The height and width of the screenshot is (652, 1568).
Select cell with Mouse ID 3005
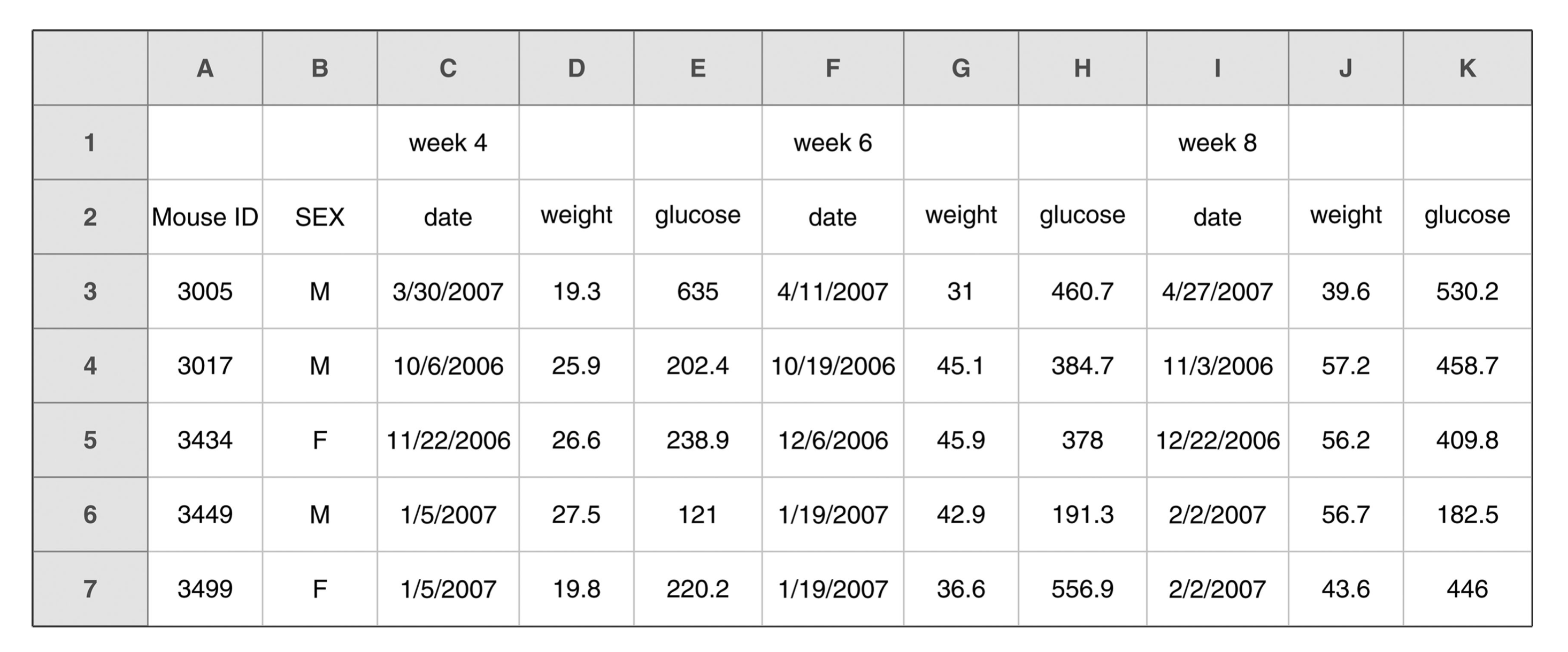(x=205, y=291)
